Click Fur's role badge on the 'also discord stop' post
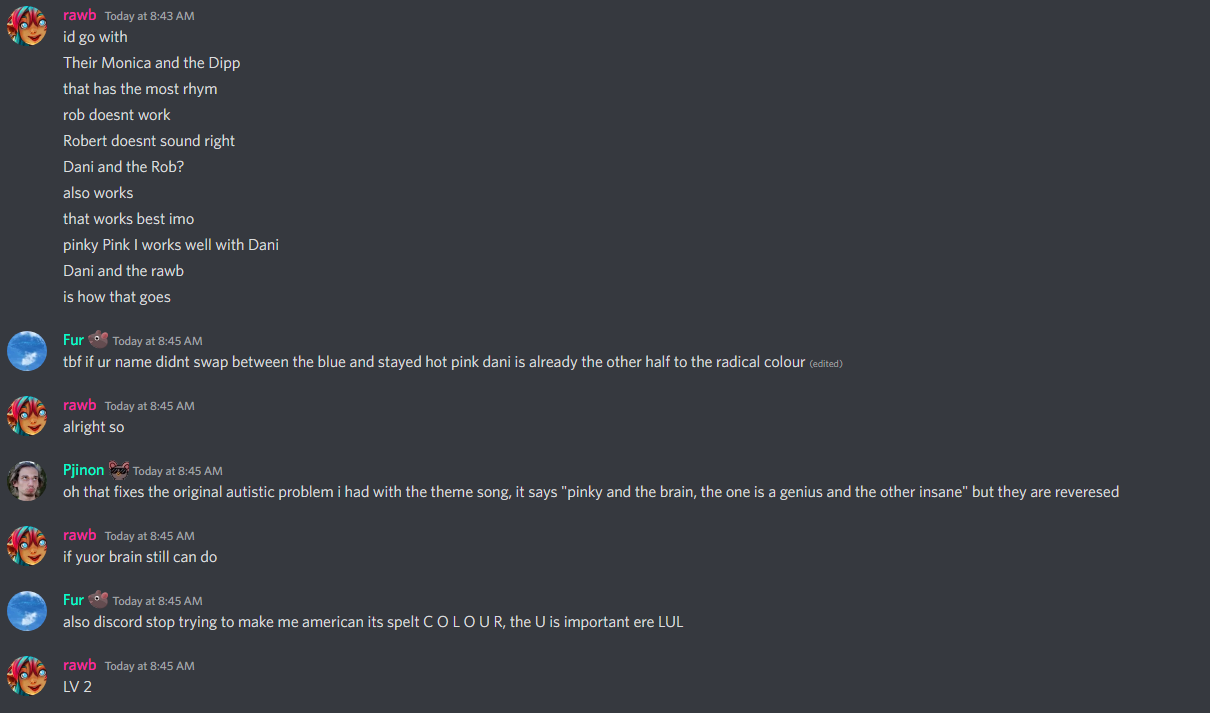The image size is (1210, 713). point(98,599)
